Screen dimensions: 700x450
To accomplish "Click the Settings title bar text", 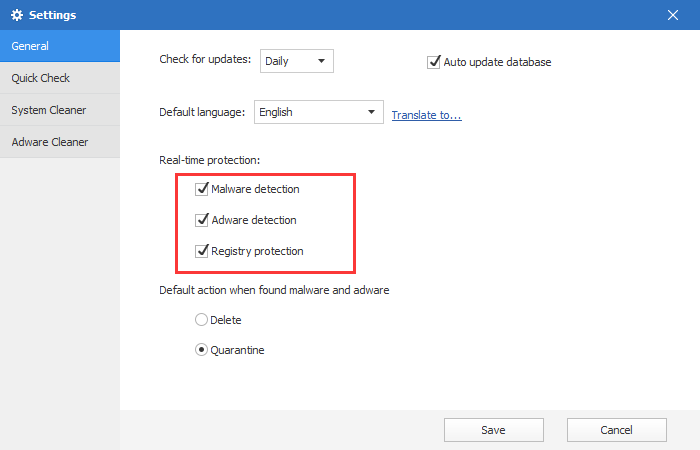I will [x=52, y=15].
